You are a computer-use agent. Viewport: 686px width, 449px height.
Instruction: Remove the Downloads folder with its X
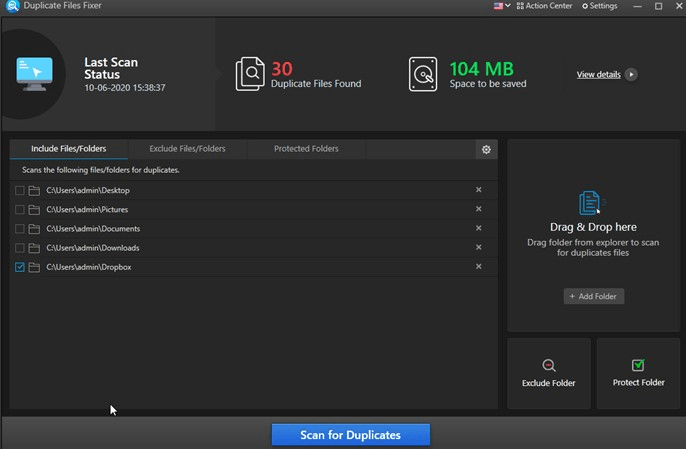tap(479, 247)
